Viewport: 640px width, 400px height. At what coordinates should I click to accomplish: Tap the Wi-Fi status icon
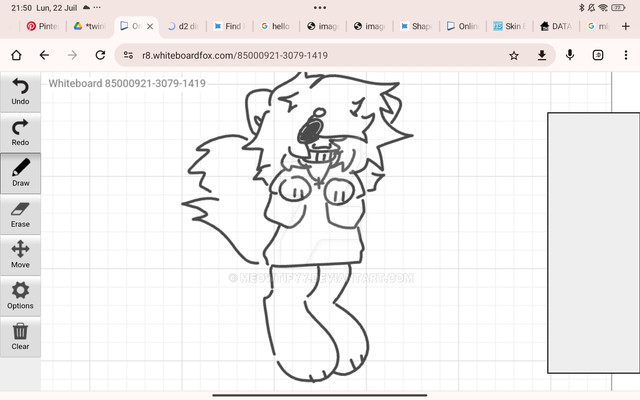pyautogui.click(x=603, y=7)
